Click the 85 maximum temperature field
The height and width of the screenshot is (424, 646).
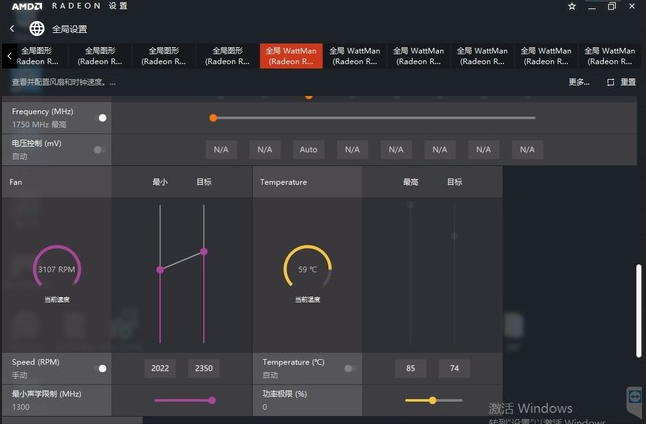click(x=410, y=368)
